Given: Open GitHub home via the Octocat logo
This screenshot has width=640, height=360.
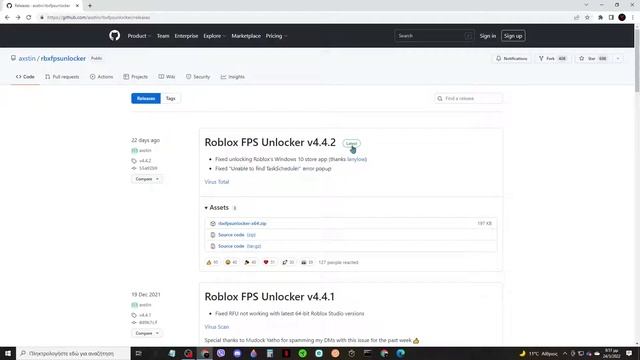Looking at the screenshot, I should click(x=115, y=36).
